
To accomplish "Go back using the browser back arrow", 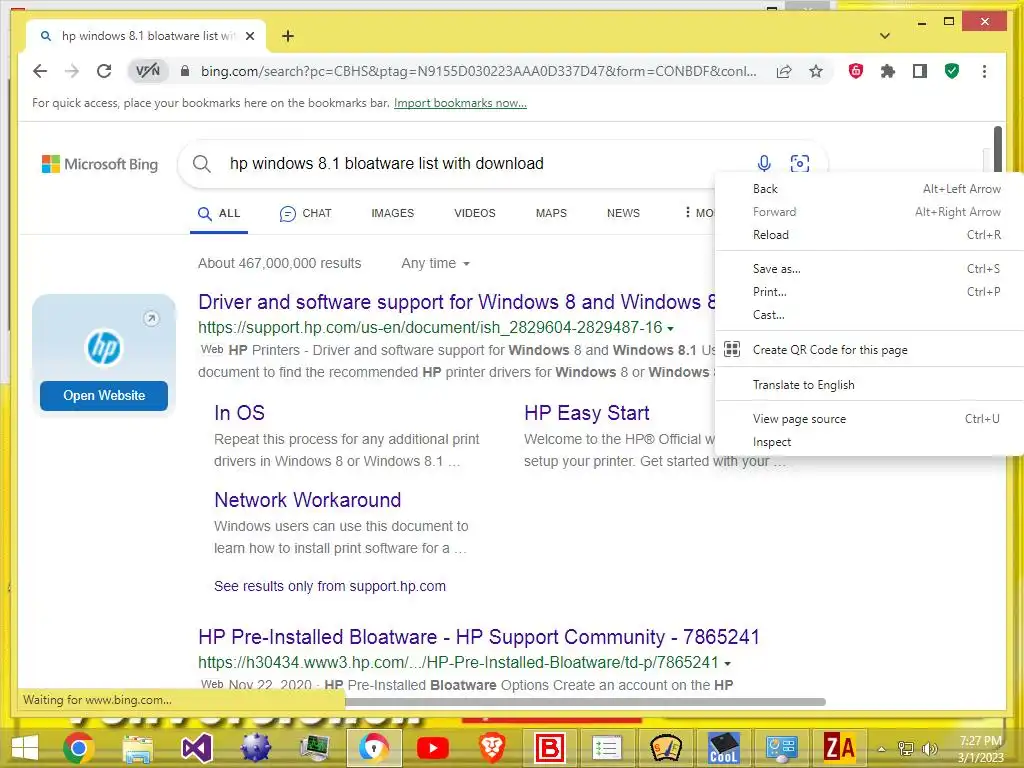I will tap(40, 71).
